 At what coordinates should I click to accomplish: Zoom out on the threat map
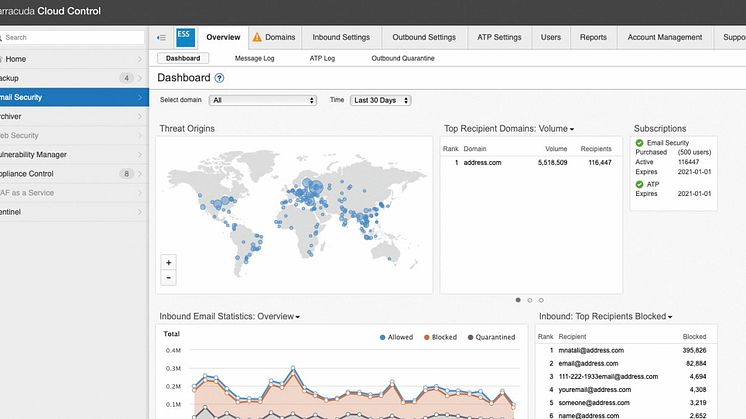point(168,277)
